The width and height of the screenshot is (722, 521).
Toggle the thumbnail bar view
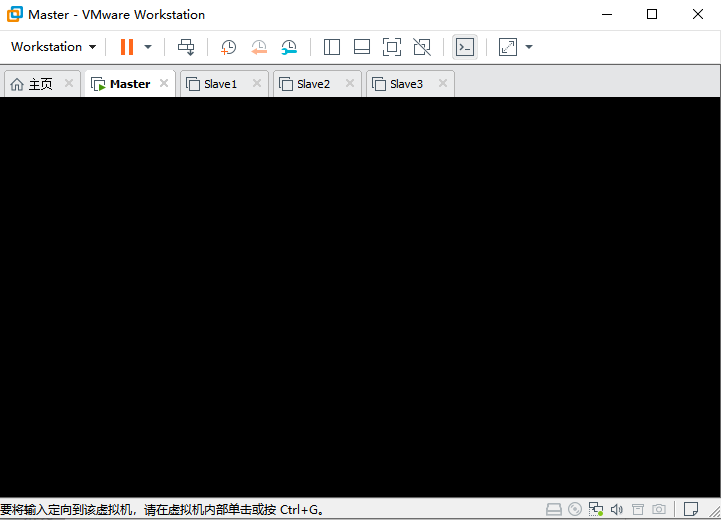click(x=361, y=47)
